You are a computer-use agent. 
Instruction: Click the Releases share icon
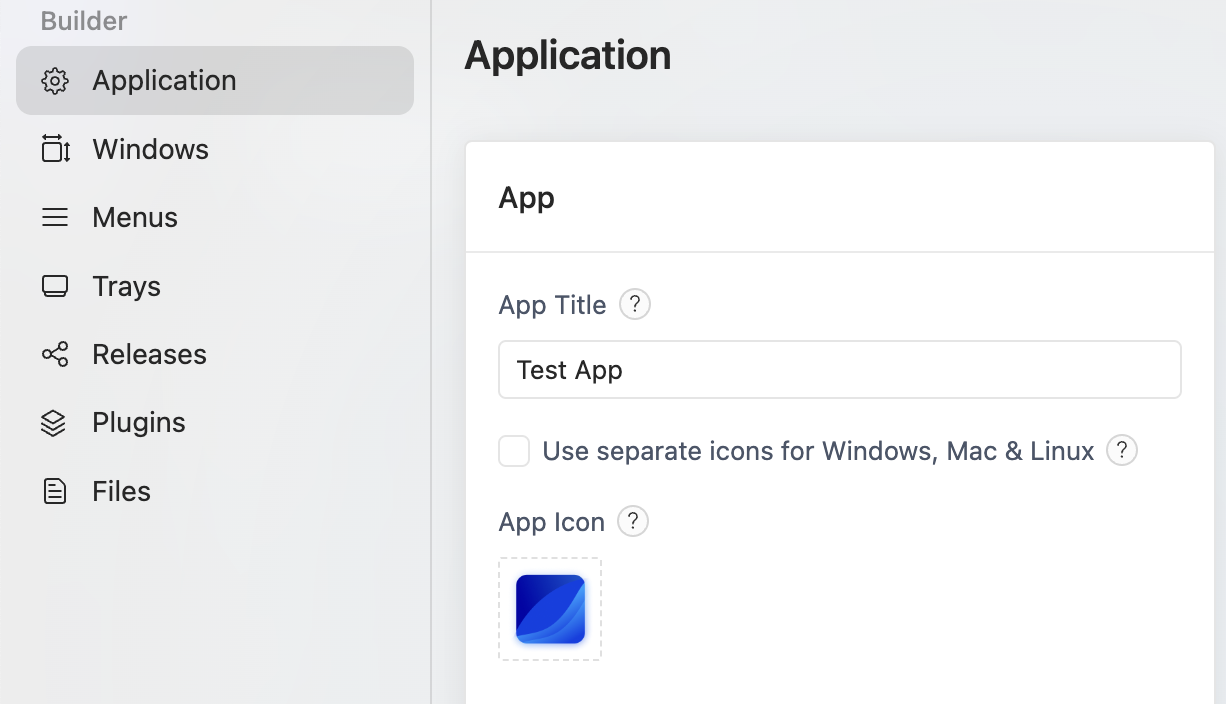pos(55,354)
